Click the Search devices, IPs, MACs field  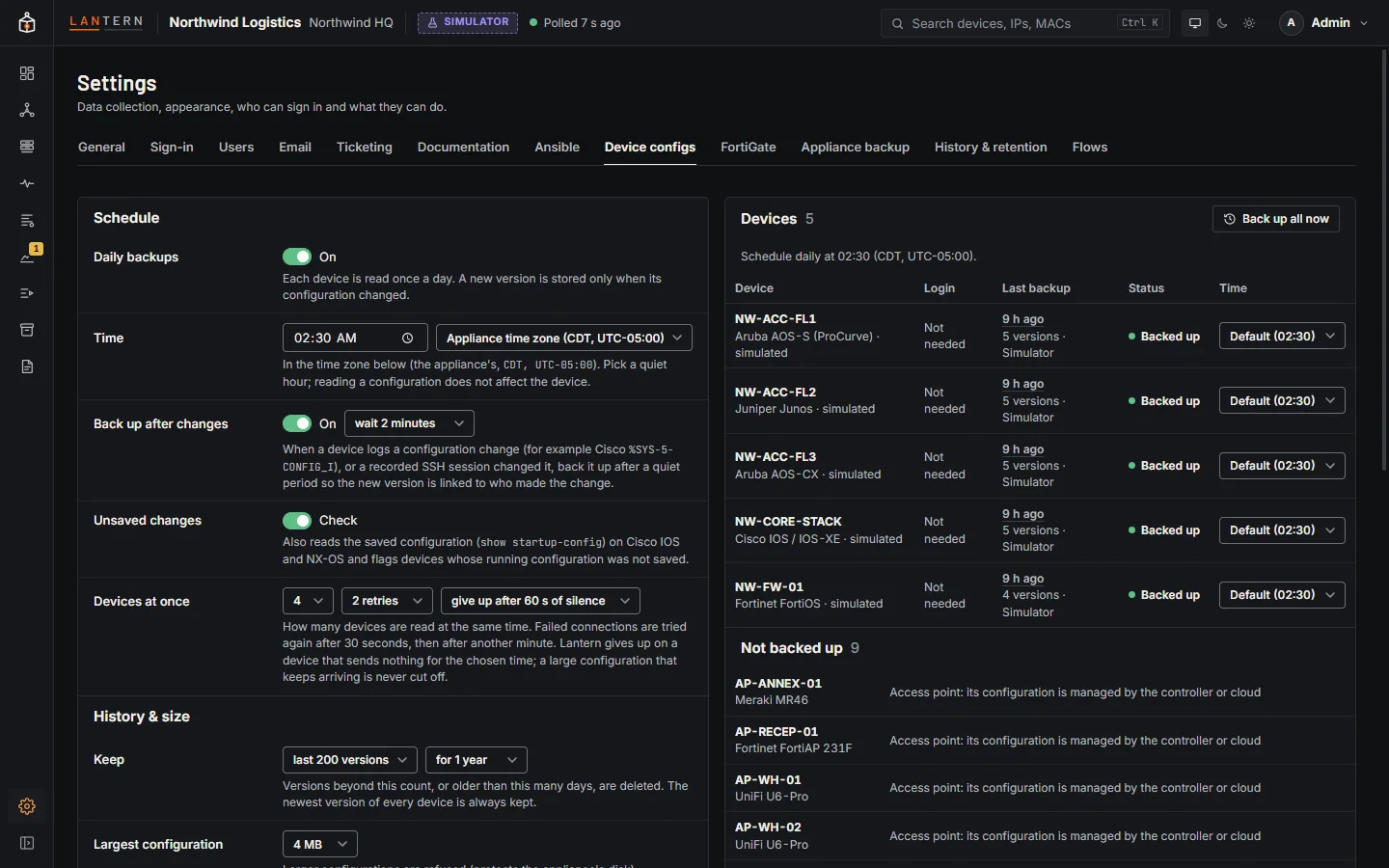(1025, 23)
